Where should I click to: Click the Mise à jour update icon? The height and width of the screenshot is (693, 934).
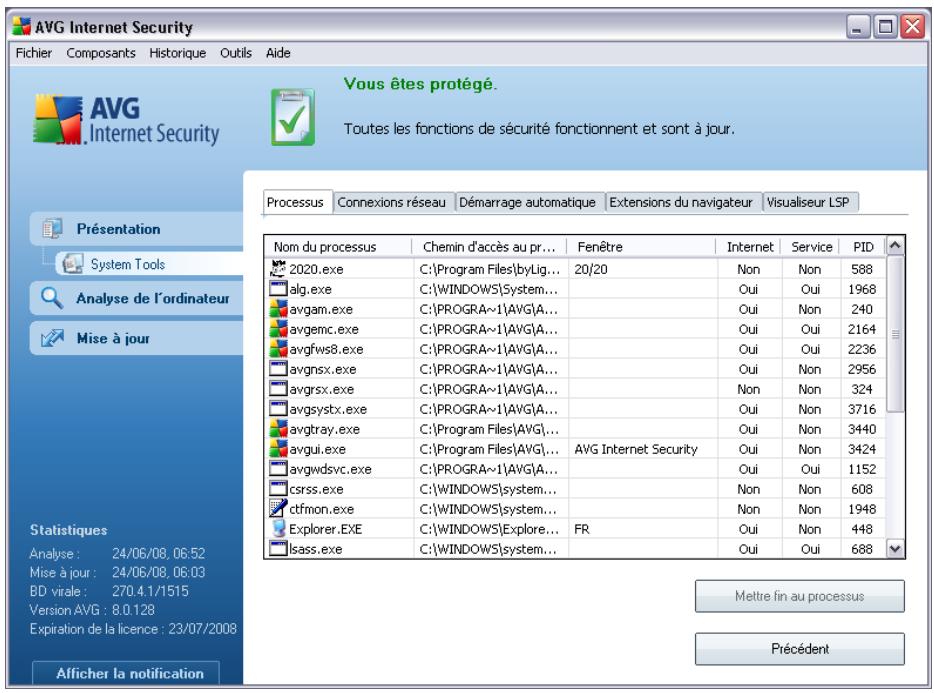coord(52,338)
